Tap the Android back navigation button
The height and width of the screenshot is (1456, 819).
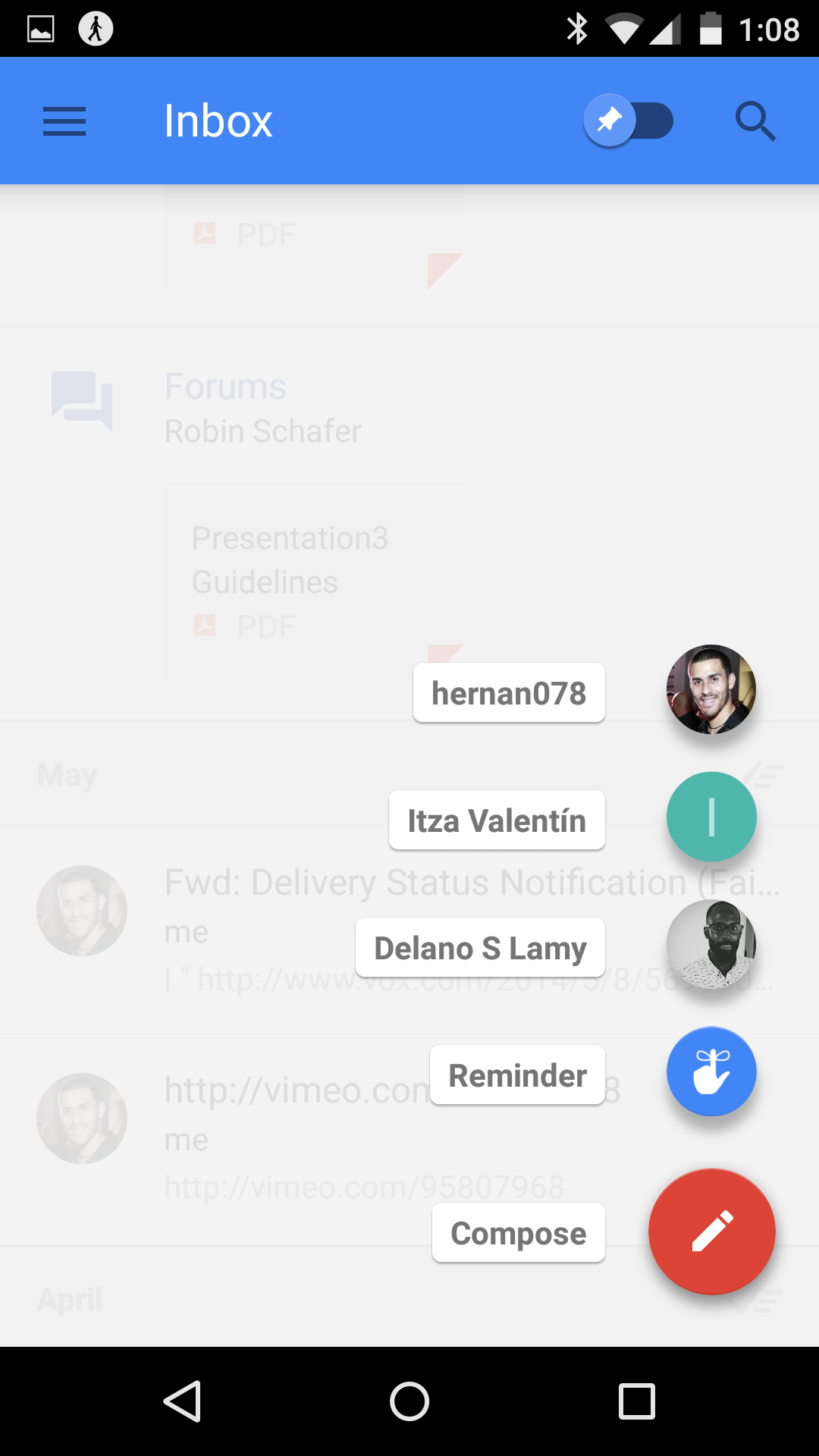(x=182, y=1401)
